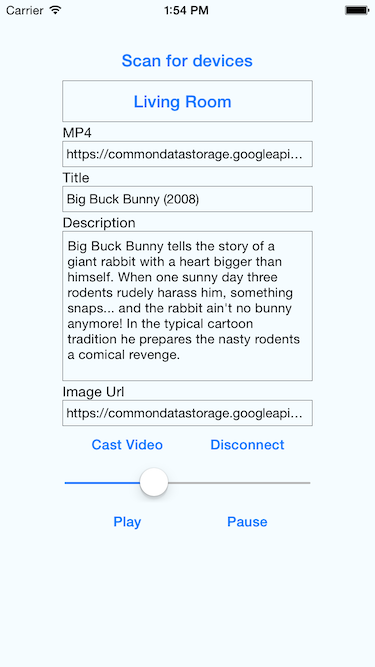Click the gray unfilled slider track
375x667 pixels.
pos(239,483)
